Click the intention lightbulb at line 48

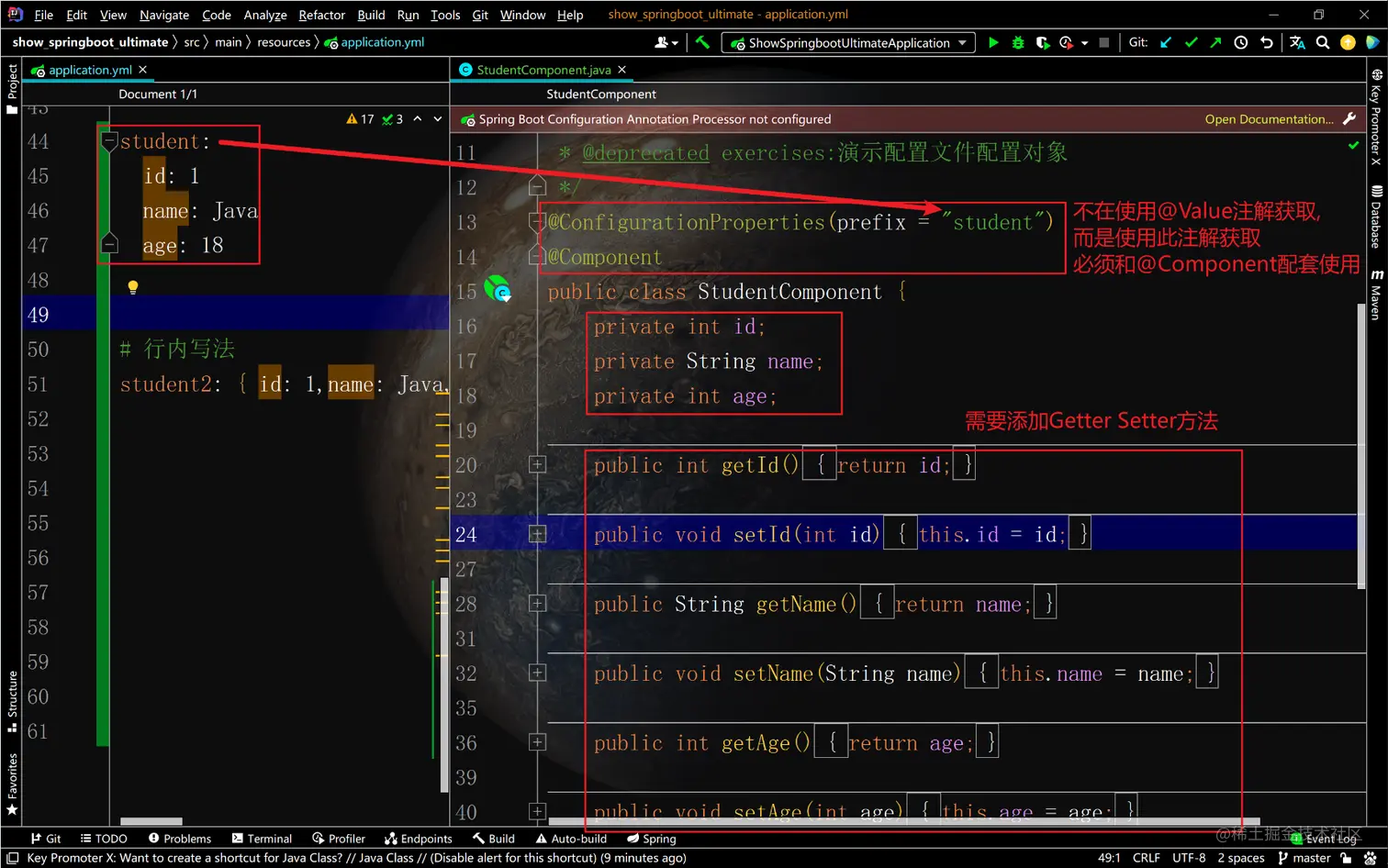(133, 287)
